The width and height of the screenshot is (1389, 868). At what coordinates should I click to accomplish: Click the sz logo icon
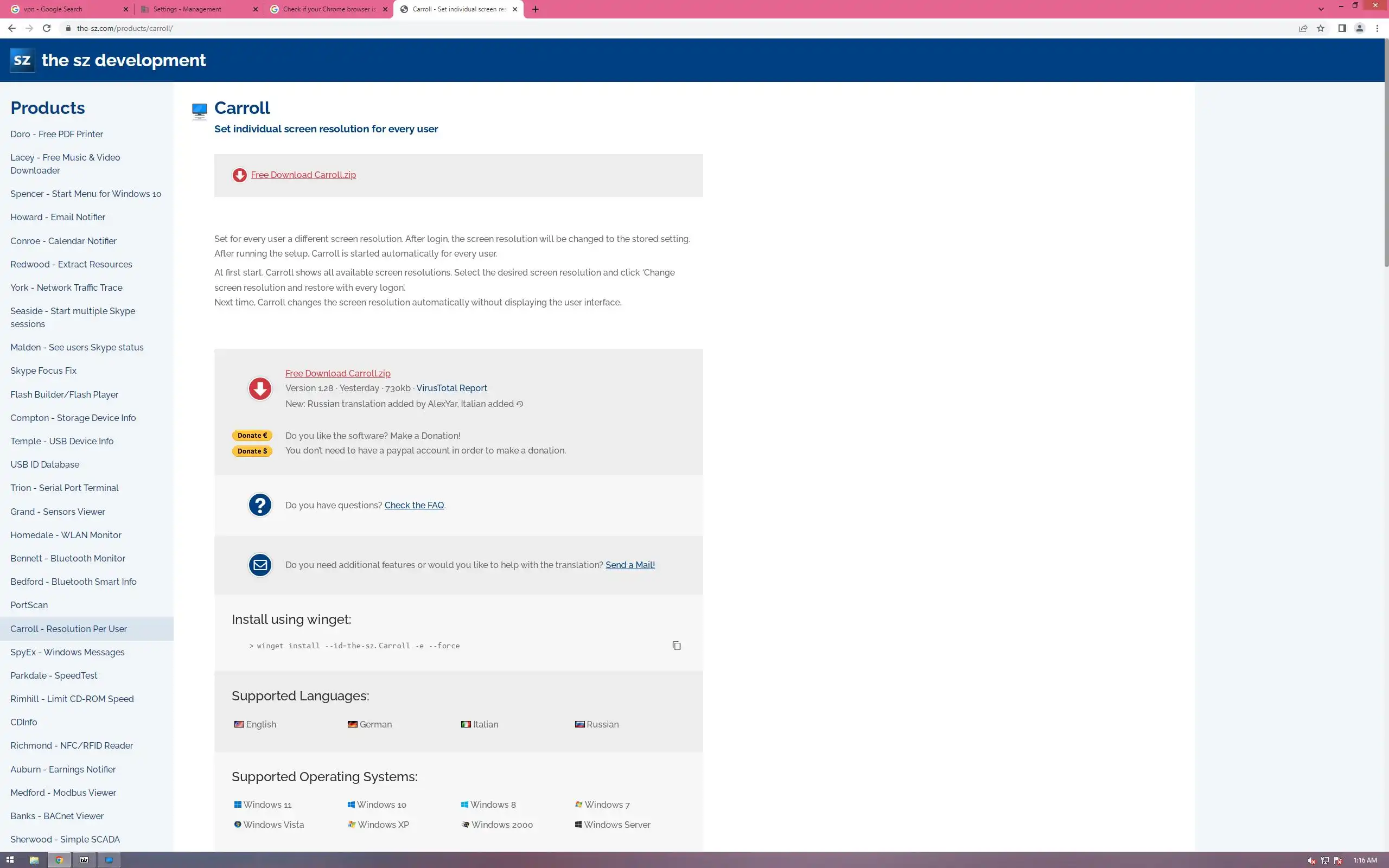22,60
